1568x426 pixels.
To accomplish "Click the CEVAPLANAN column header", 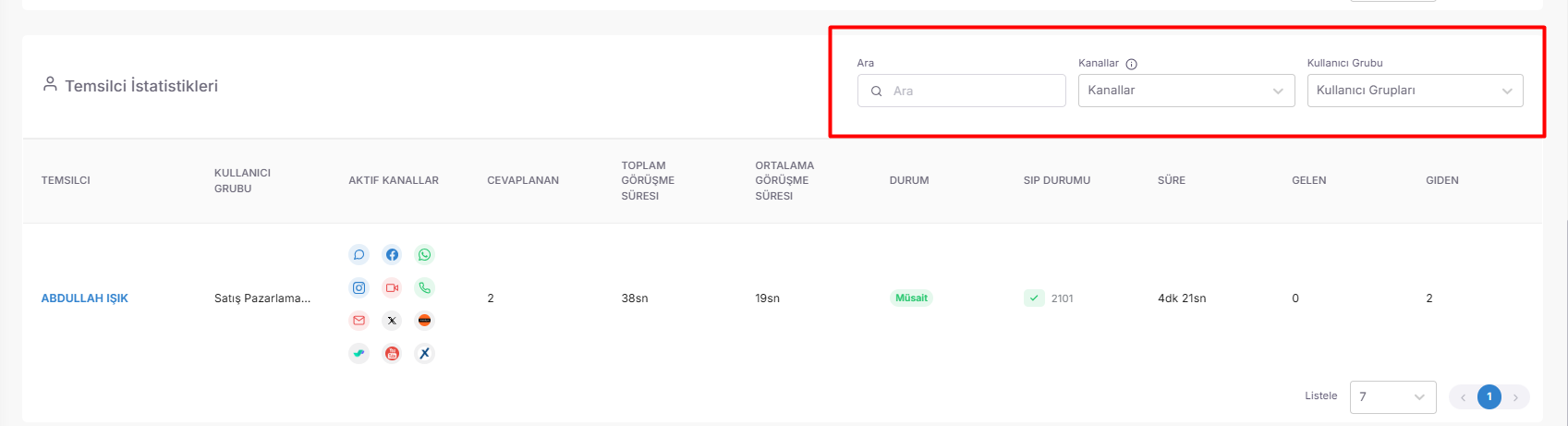I will pyautogui.click(x=523, y=180).
